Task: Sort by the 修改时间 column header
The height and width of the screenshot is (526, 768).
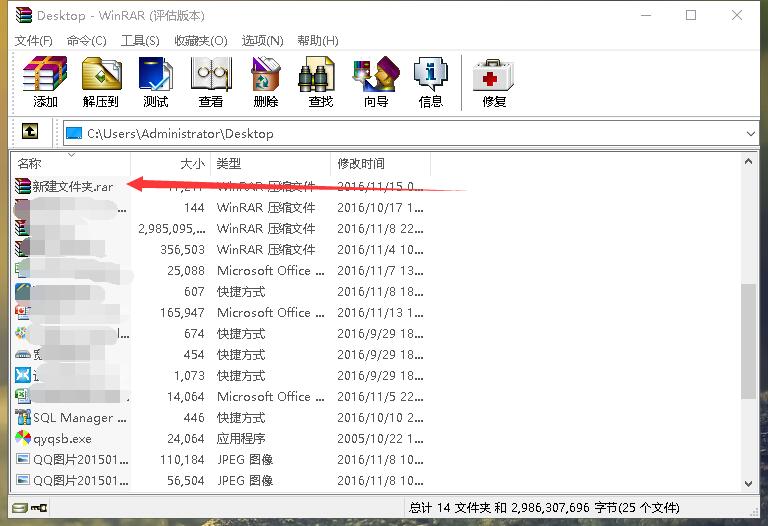Action: pyautogui.click(x=381, y=164)
